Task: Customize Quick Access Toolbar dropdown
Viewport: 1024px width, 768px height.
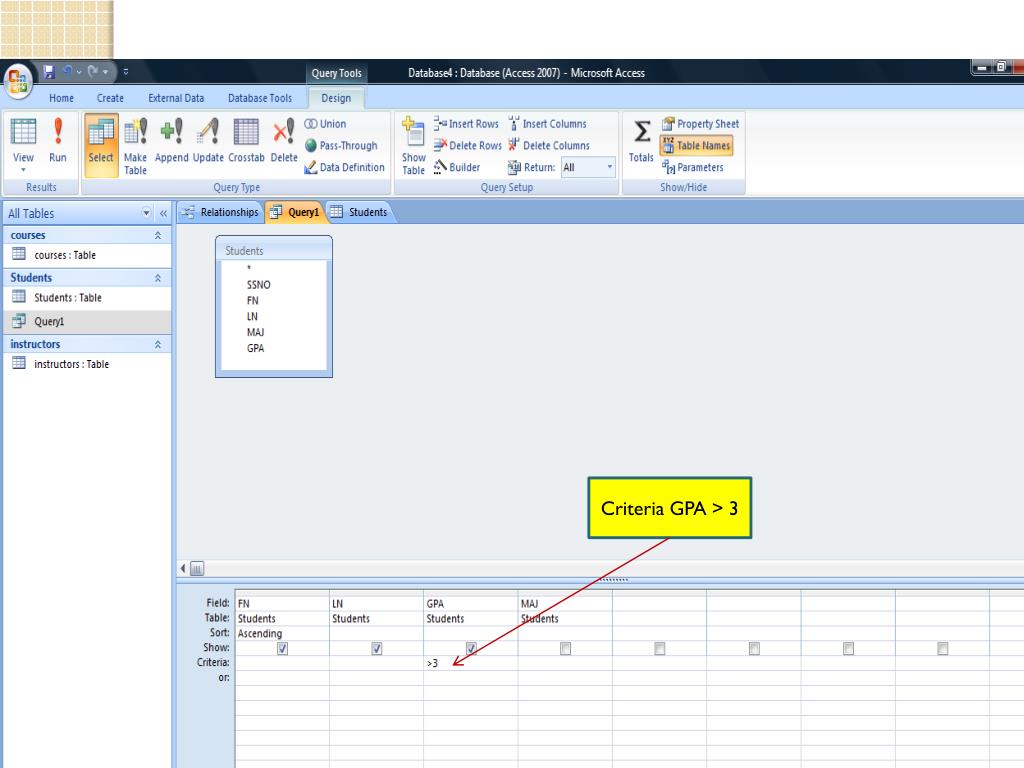Action: coord(126,72)
